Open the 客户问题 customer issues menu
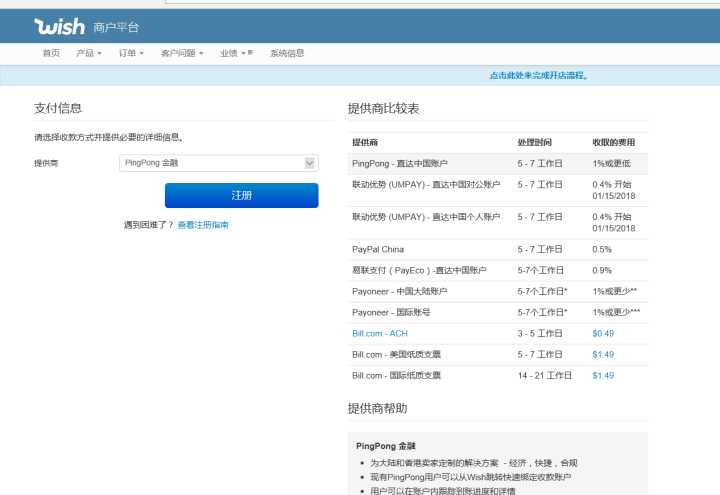This screenshot has height=495, width=720. (x=181, y=53)
